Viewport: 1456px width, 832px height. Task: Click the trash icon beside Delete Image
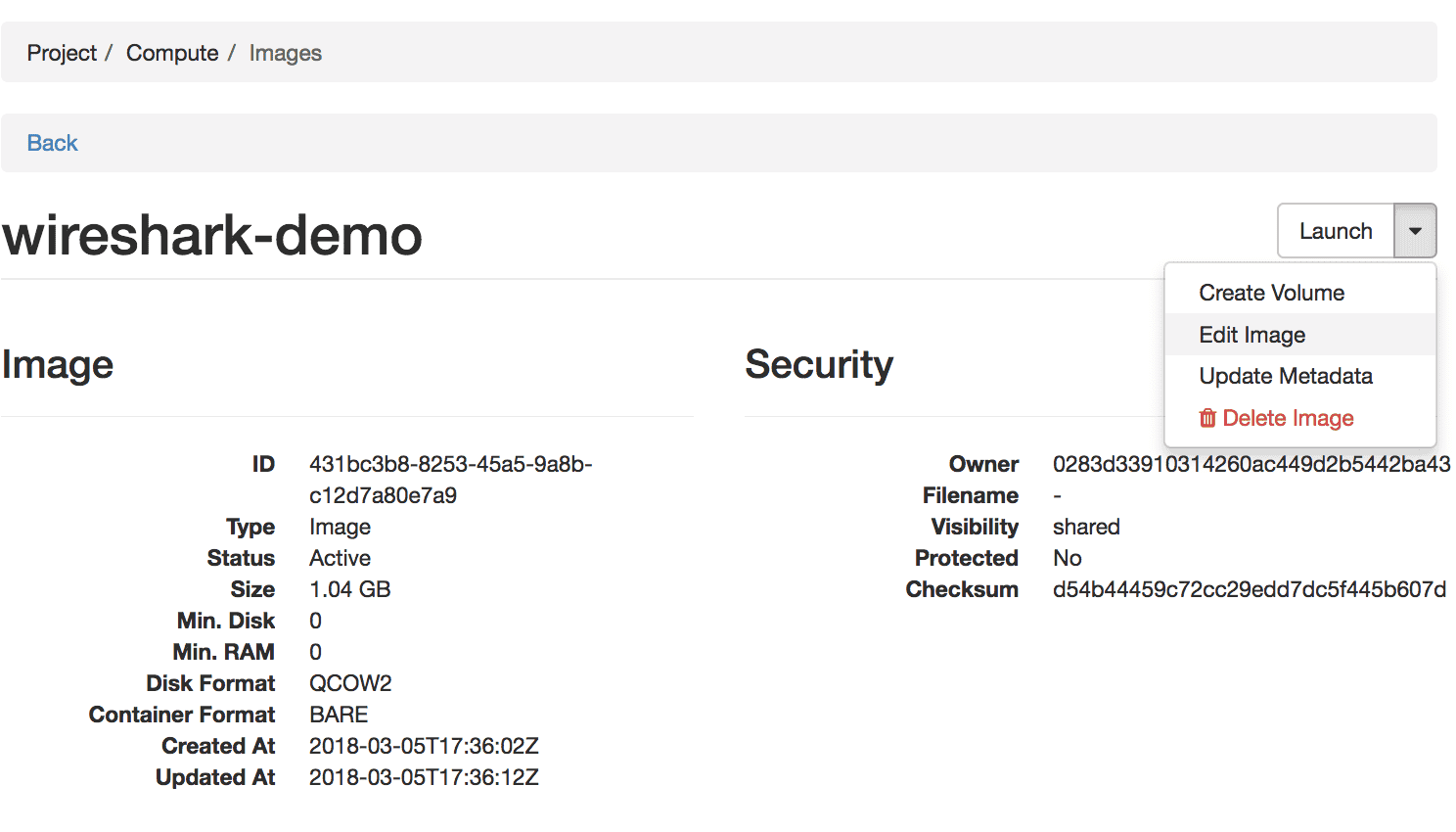point(1207,418)
